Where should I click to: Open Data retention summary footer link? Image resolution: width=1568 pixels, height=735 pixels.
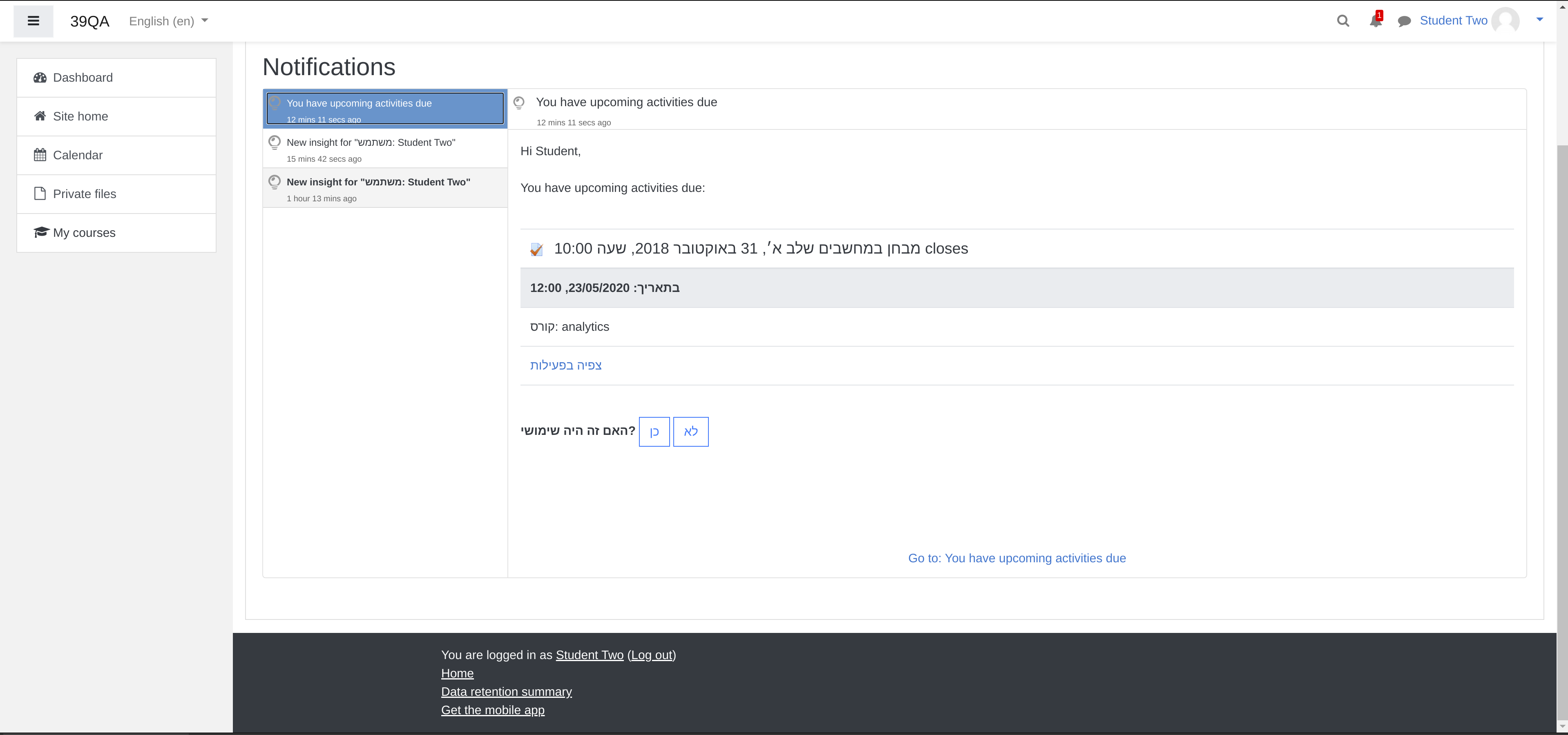507,692
